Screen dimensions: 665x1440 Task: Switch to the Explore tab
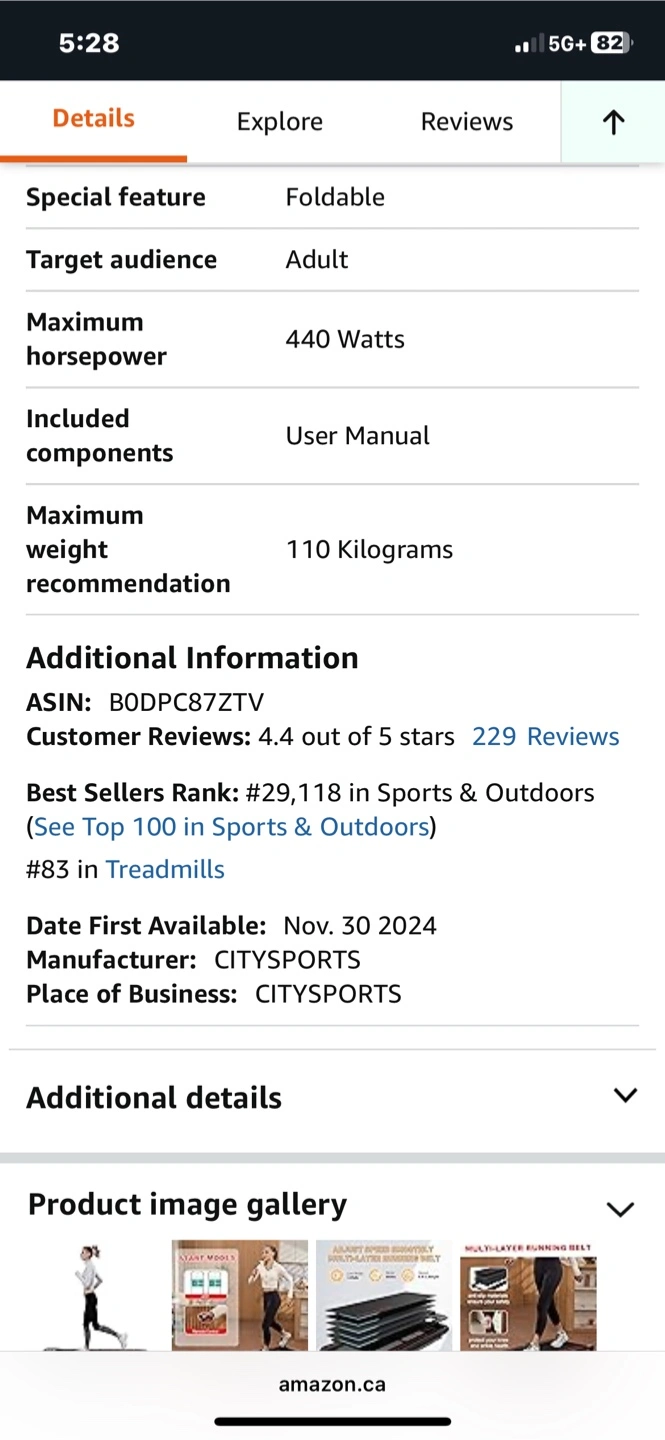(280, 122)
